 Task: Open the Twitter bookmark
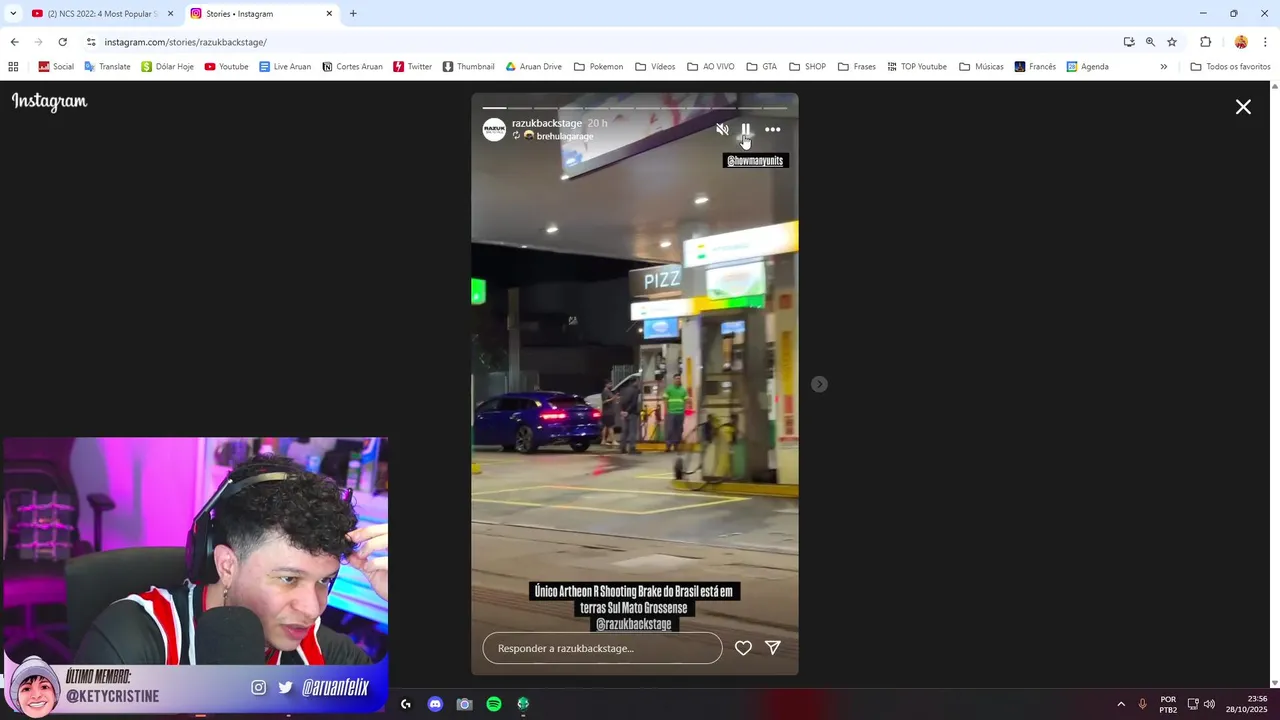click(412, 67)
